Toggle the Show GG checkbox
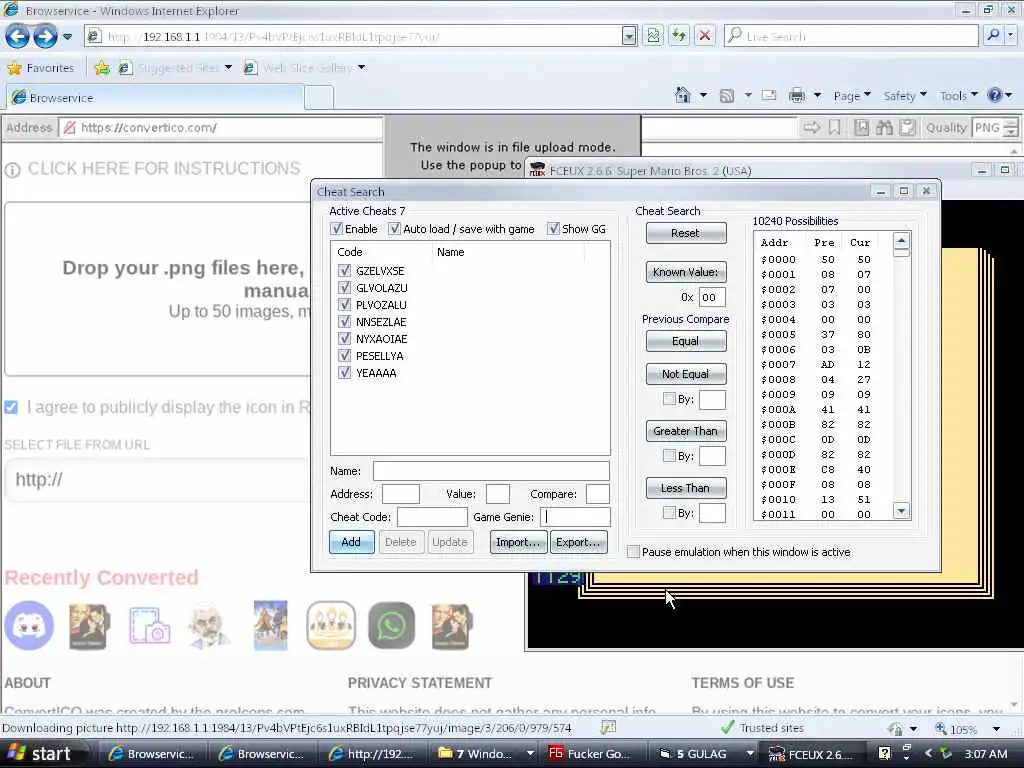Viewport: 1024px width, 768px height. 554,229
